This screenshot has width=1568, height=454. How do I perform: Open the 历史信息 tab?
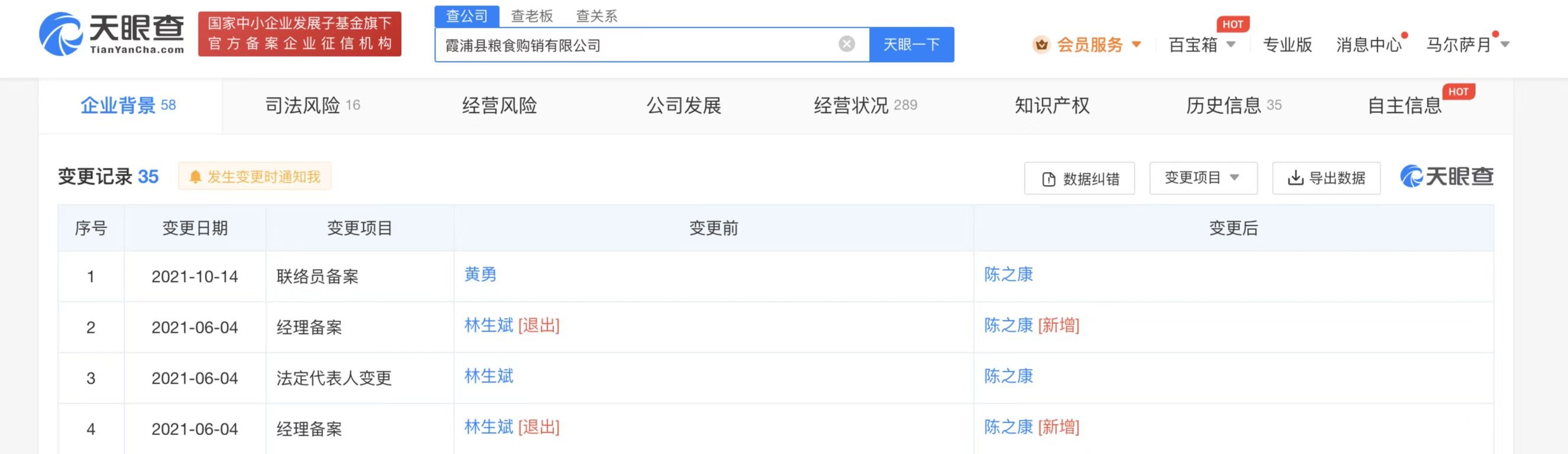click(x=1233, y=105)
